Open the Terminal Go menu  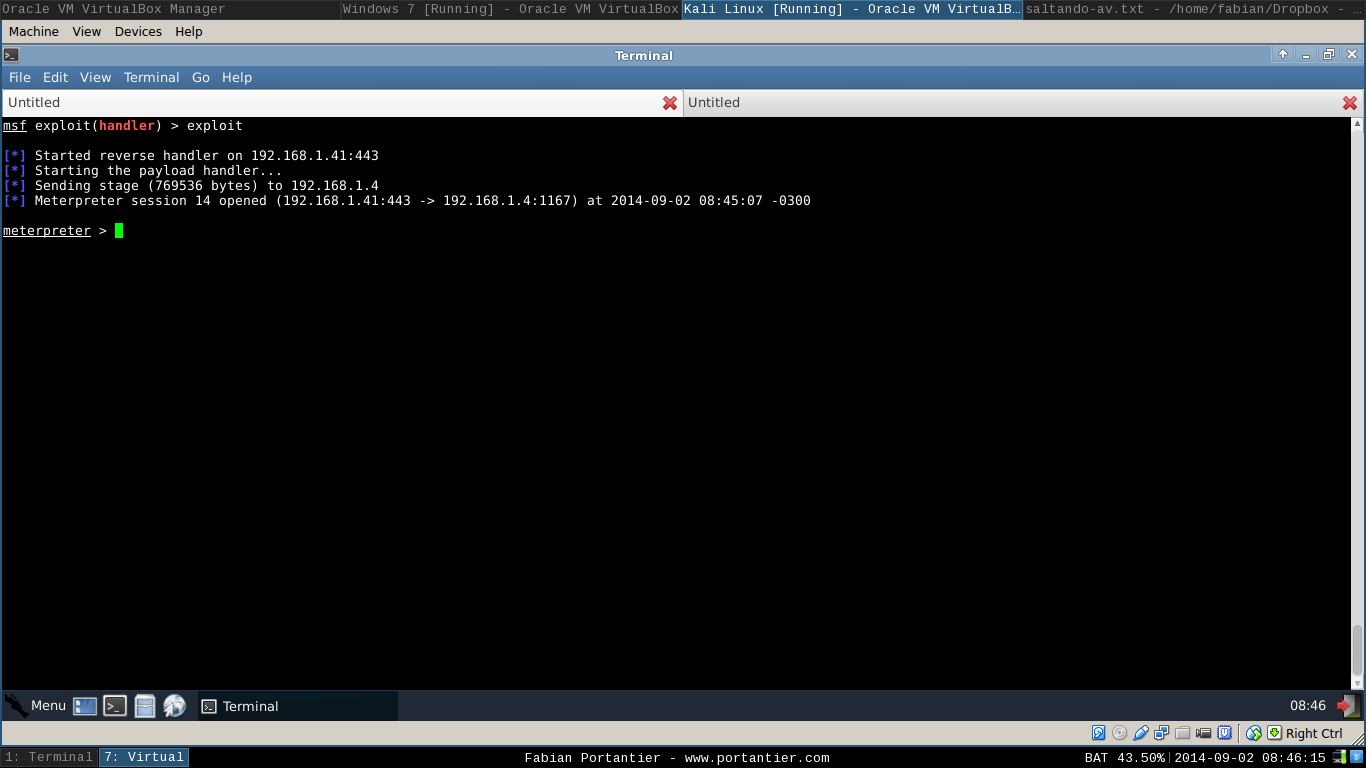201,77
